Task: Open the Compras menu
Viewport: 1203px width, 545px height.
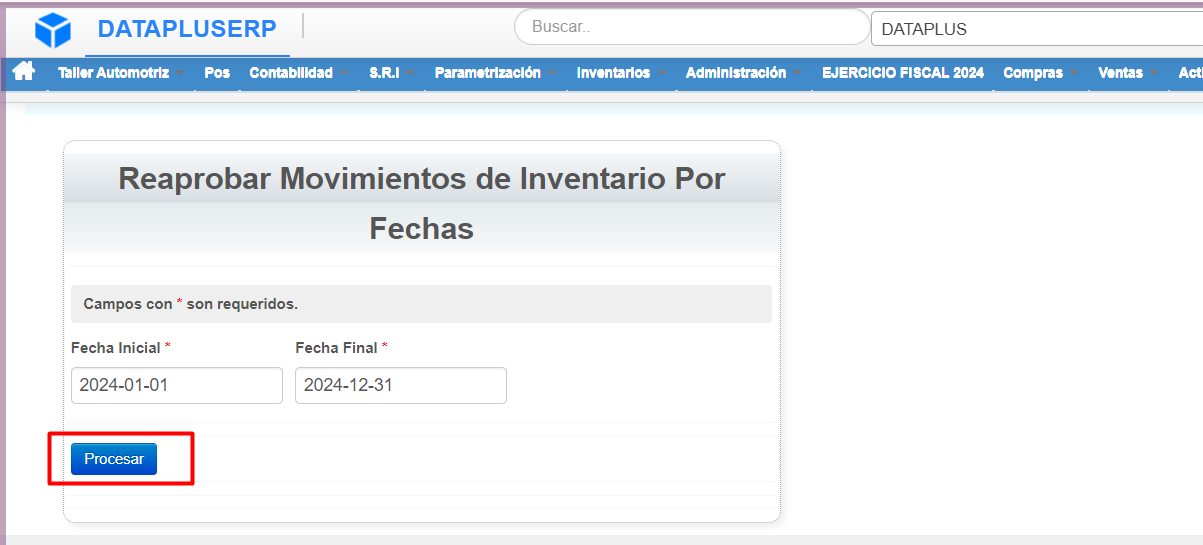Action: 1040,73
